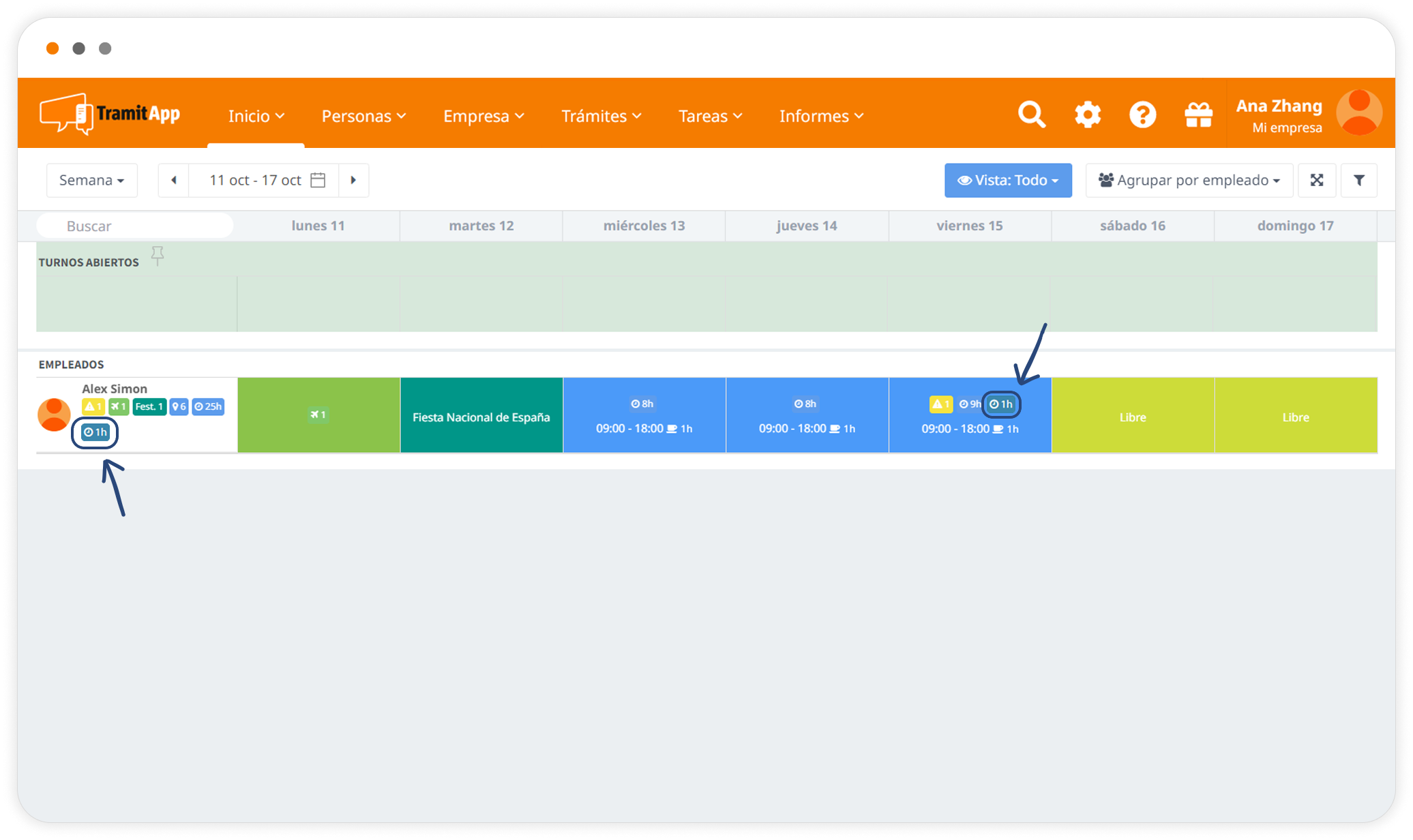This screenshot has width=1413, height=840.
Task: Click the Buscar search field
Action: (x=135, y=226)
